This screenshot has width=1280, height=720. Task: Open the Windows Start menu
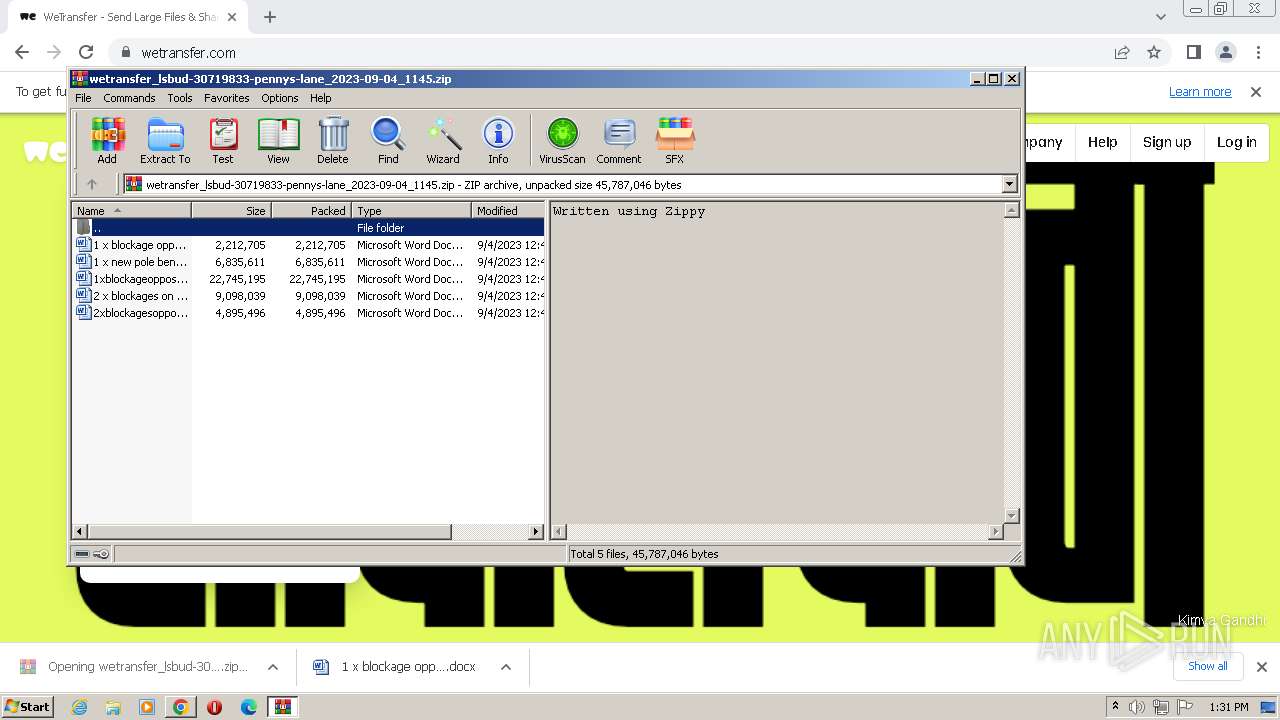click(x=28, y=706)
